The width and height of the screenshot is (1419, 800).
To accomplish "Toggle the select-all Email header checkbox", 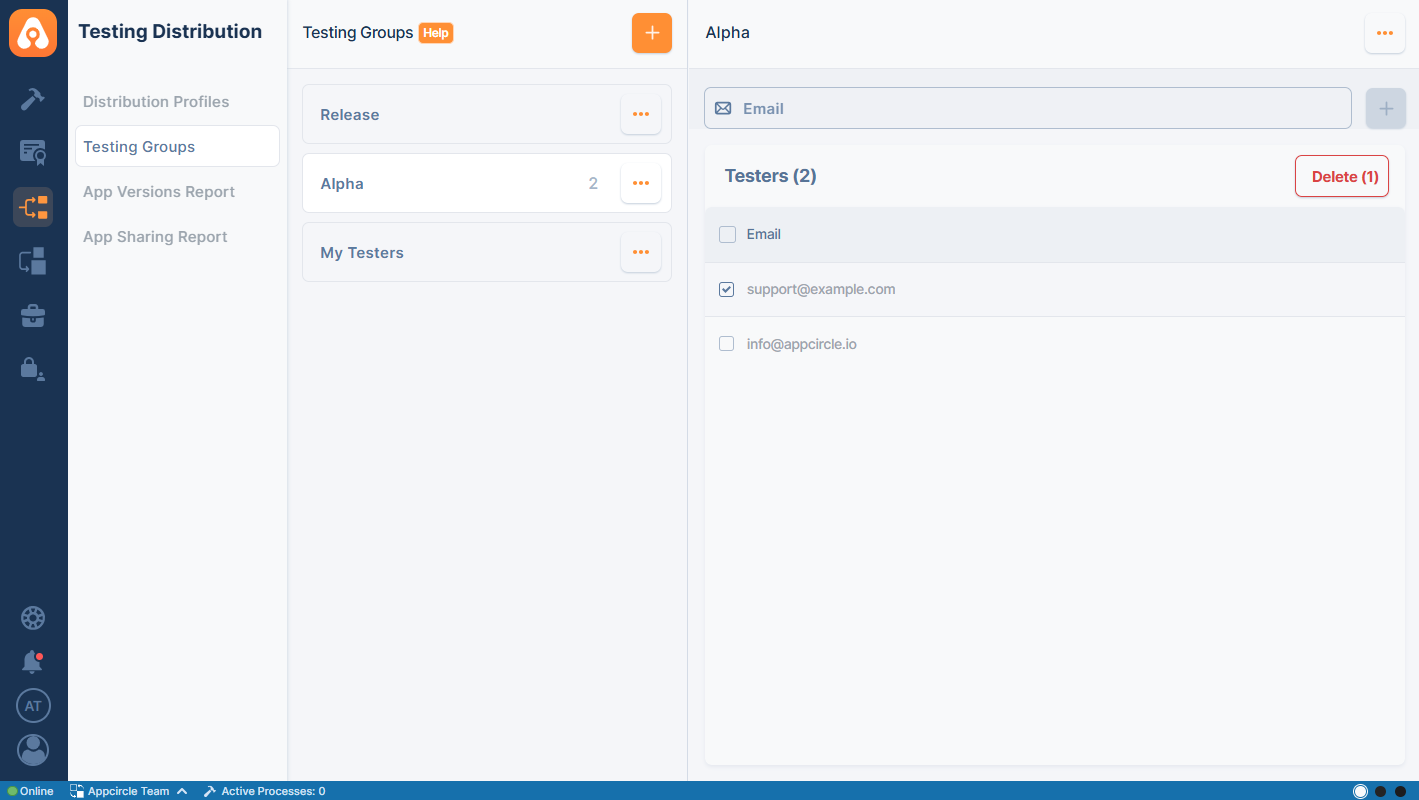I will coord(727,234).
